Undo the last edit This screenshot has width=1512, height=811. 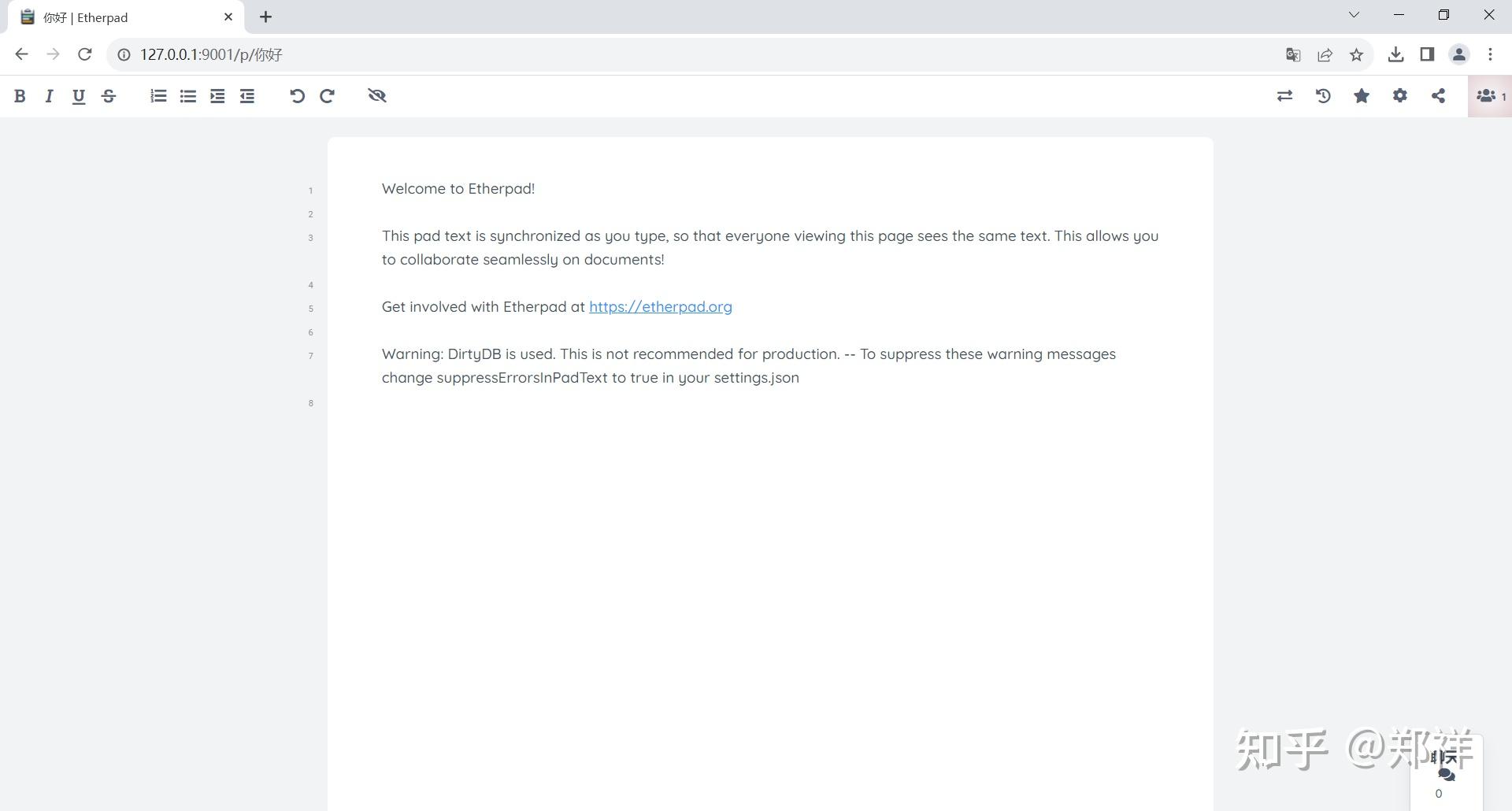point(297,95)
